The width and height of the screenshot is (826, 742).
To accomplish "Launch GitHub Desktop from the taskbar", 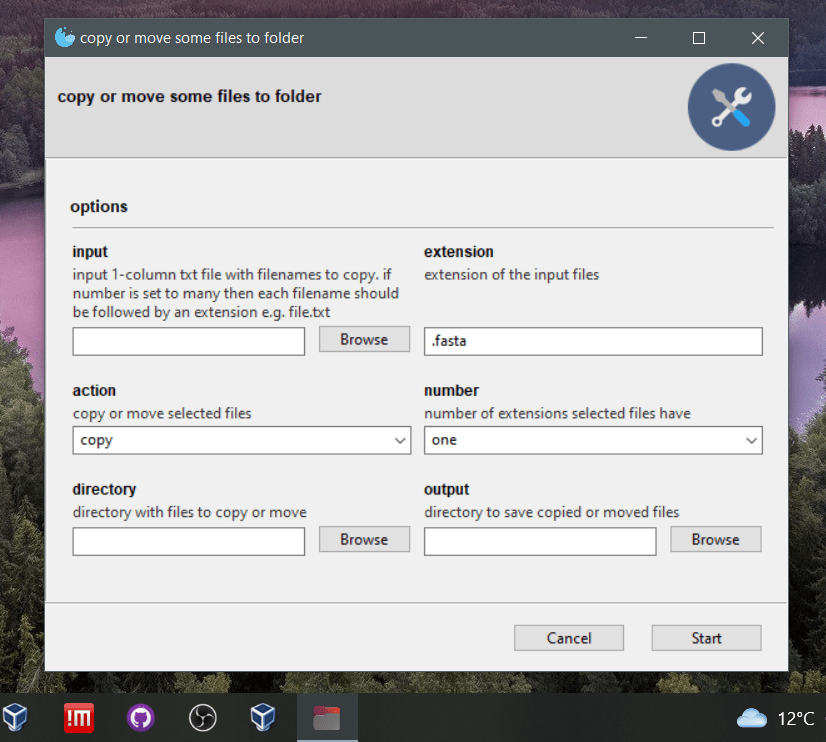I will tap(140, 717).
